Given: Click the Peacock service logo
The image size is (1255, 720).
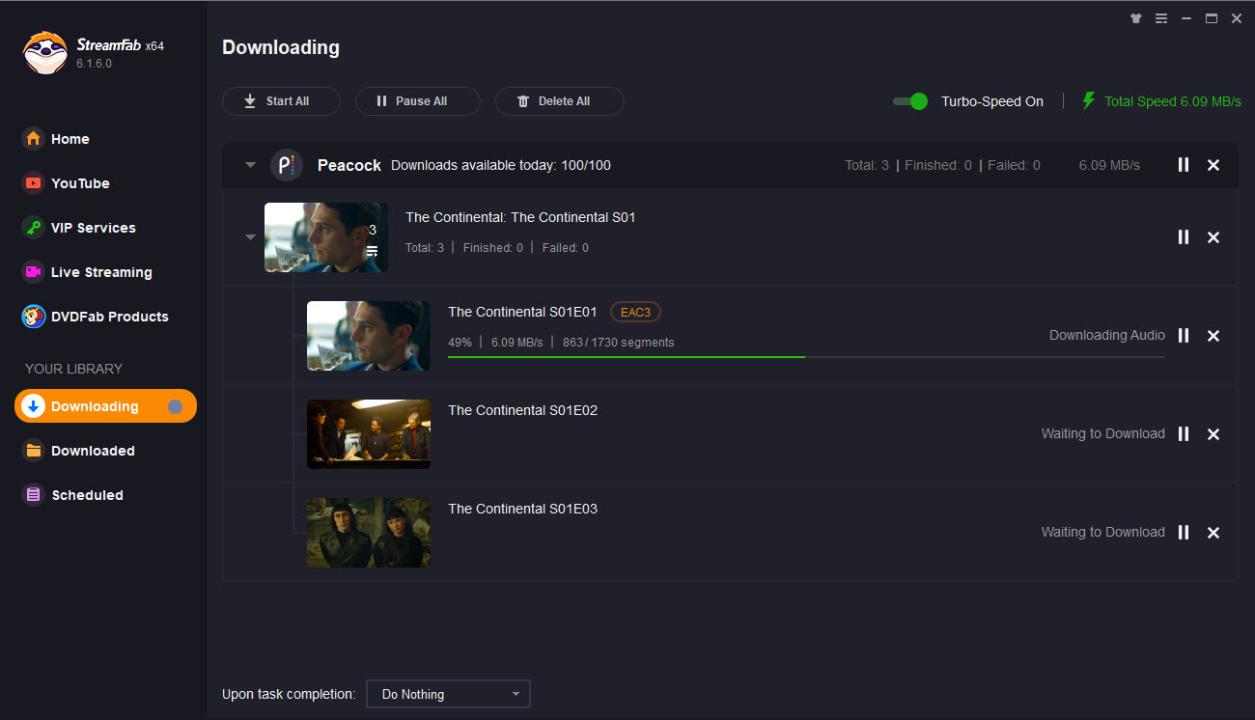Looking at the screenshot, I should (x=287, y=165).
